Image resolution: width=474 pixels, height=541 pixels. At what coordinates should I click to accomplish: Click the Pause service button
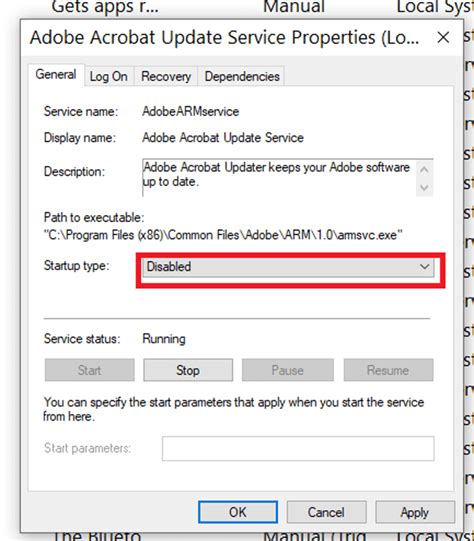(x=288, y=370)
